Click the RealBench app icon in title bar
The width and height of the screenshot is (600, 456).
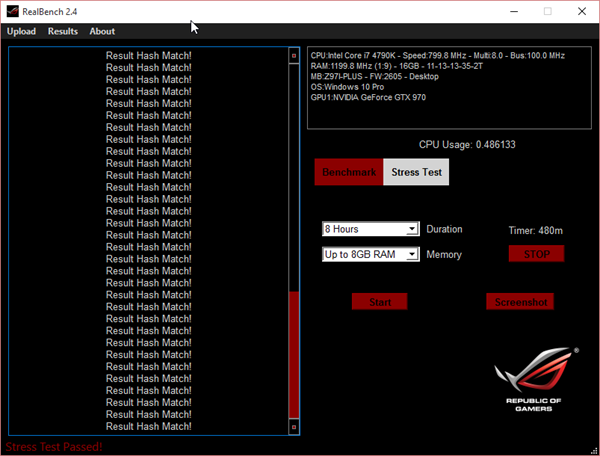[x=13, y=11]
